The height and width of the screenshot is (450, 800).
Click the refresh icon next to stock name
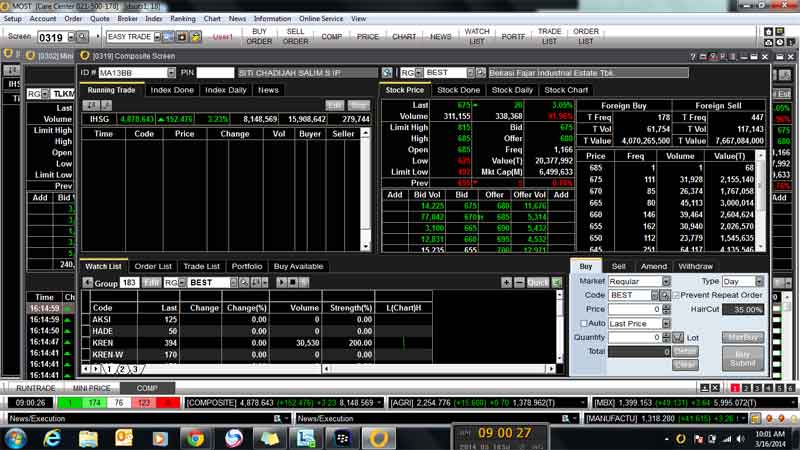tap(481, 73)
